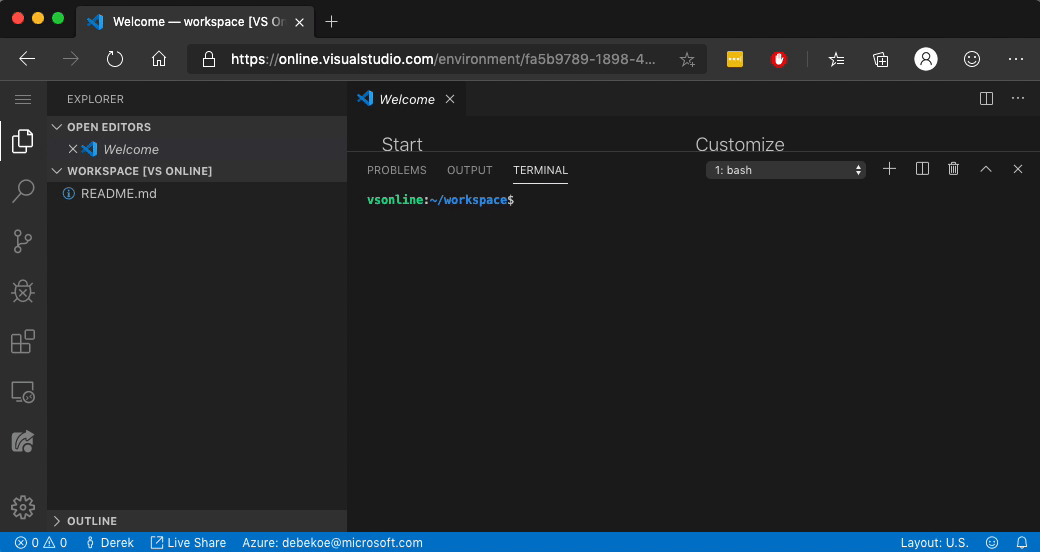1040x552 pixels.
Task: Open errors and warnings in status bar
Action: (x=41, y=543)
